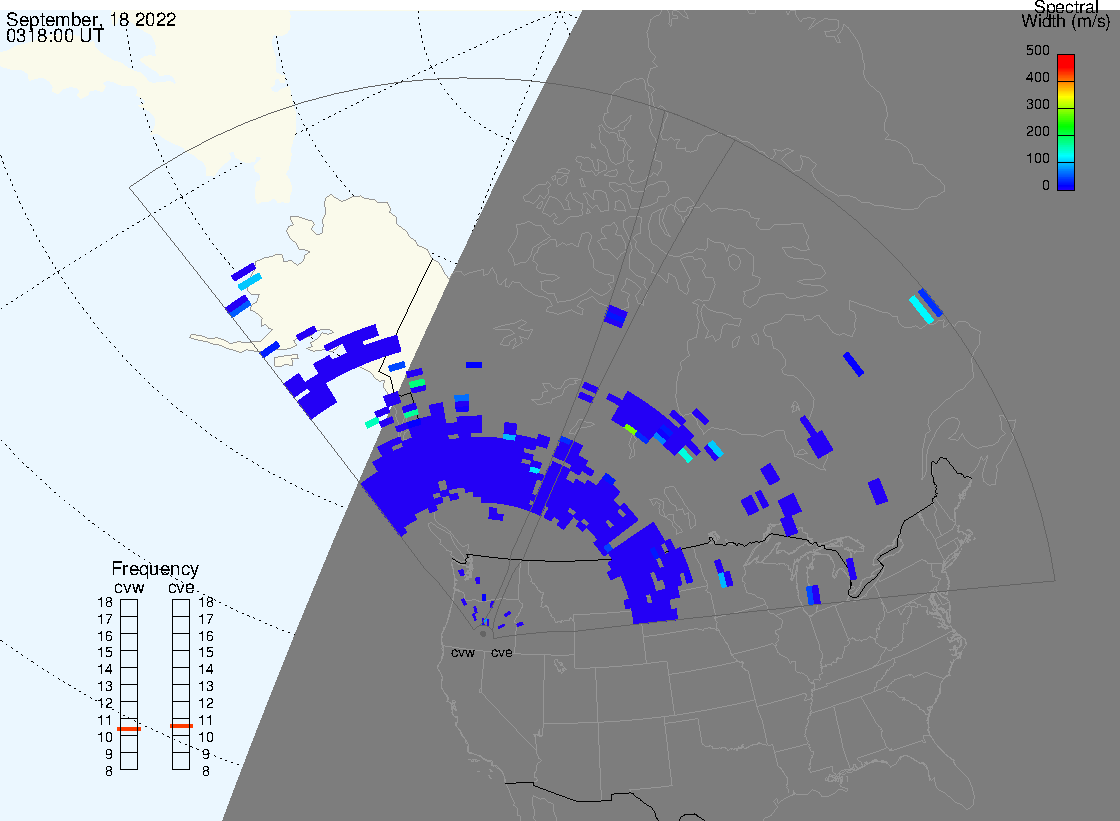
Task: Click the spectral width color bar
Action: pos(1066,122)
